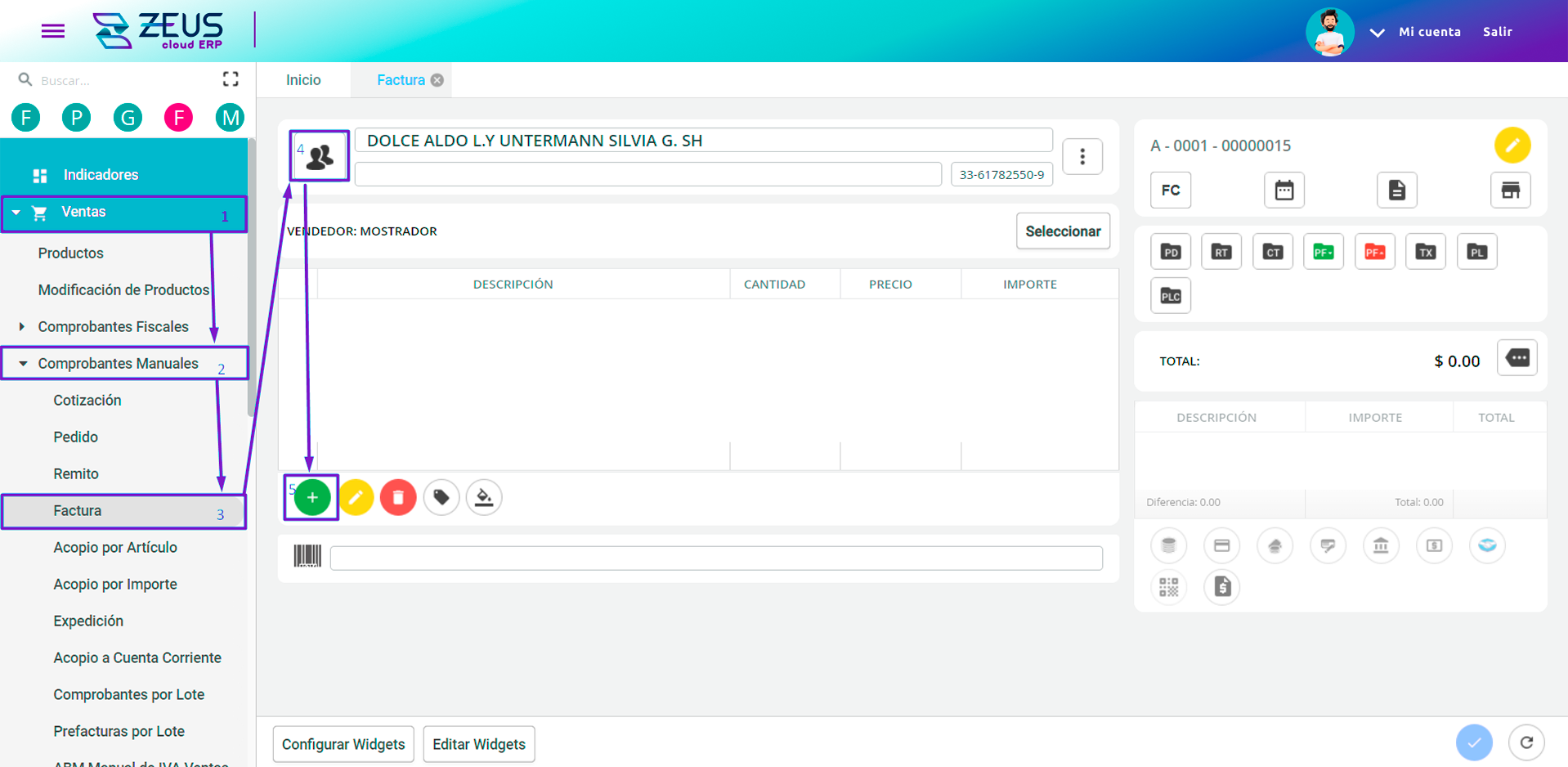Switch to the Inicio tab

(302, 79)
